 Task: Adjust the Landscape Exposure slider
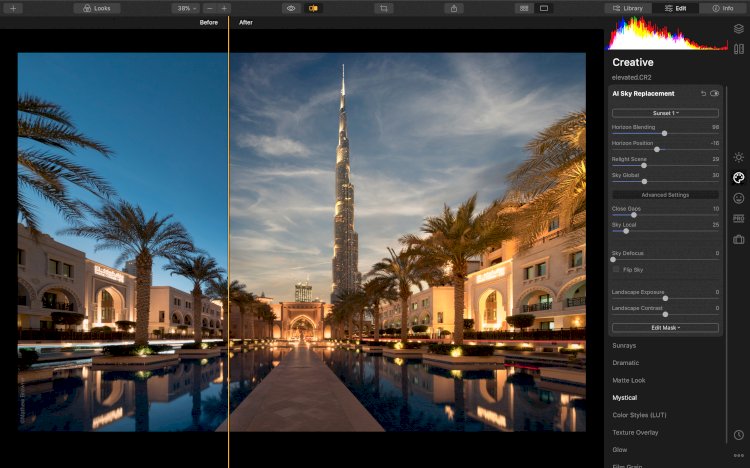(x=665, y=298)
